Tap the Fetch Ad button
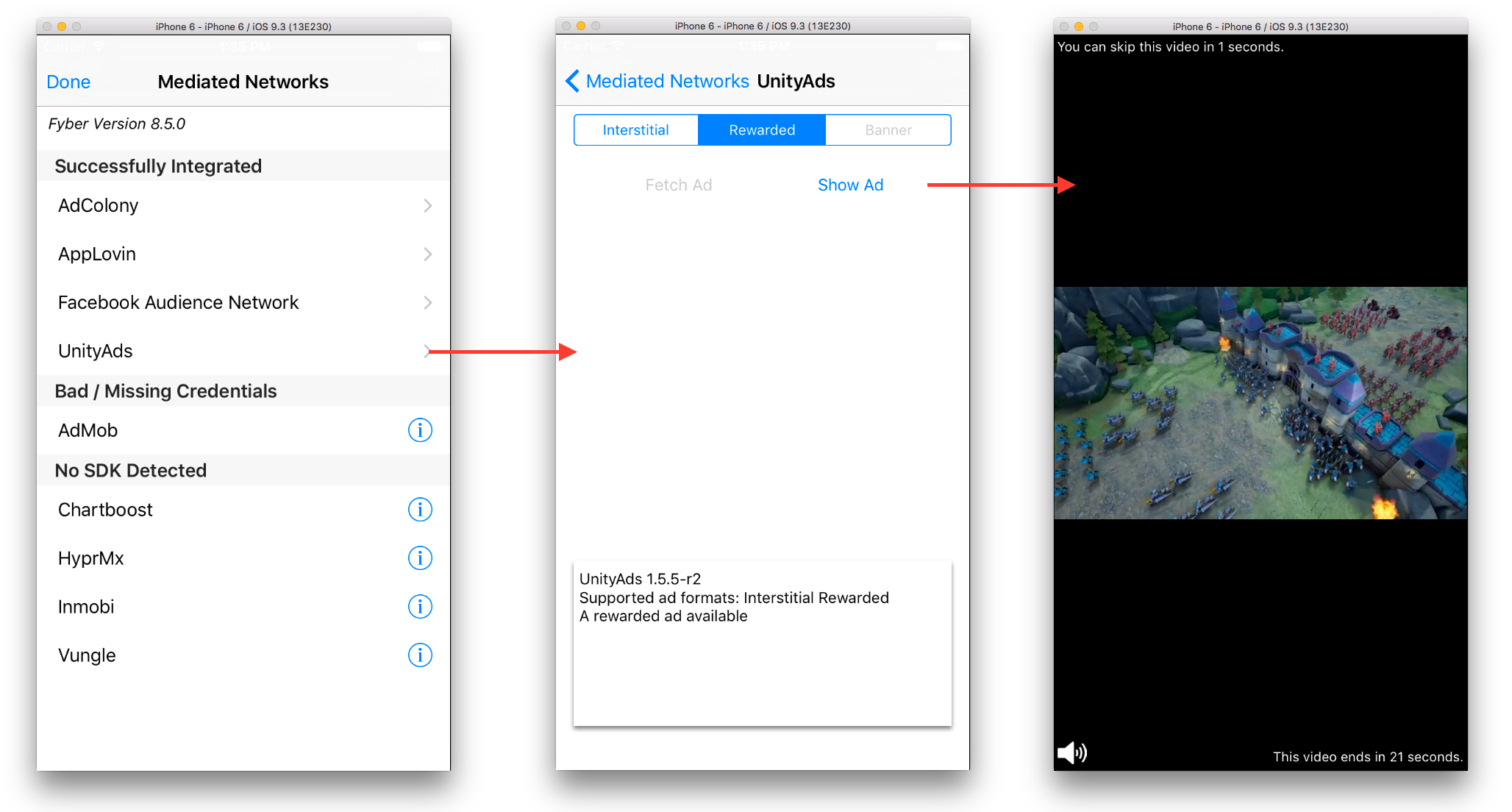The image size is (1512, 812). (x=678, y=185)
